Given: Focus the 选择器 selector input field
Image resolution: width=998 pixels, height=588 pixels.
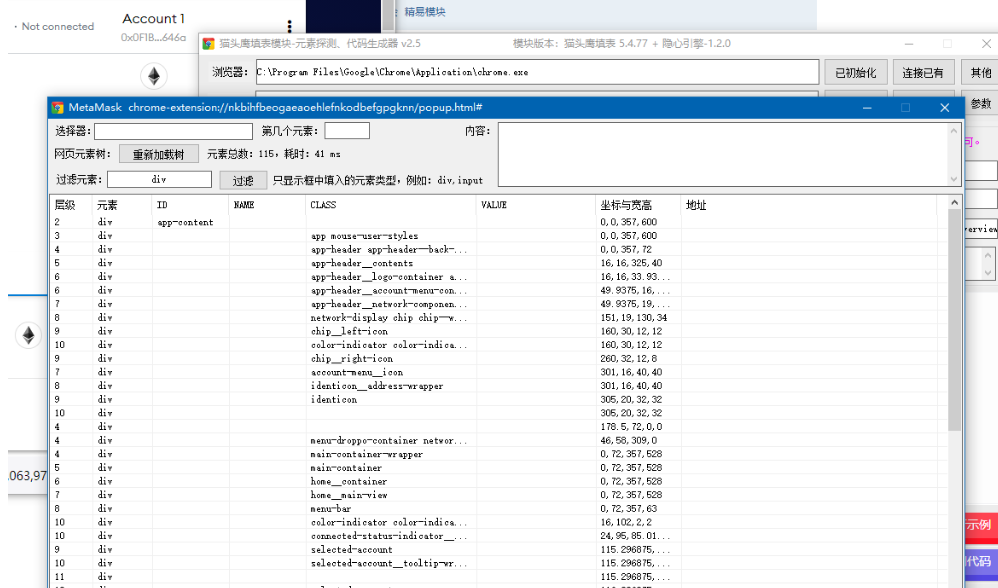Looking at the screenshot, I should tap(173, 131).
